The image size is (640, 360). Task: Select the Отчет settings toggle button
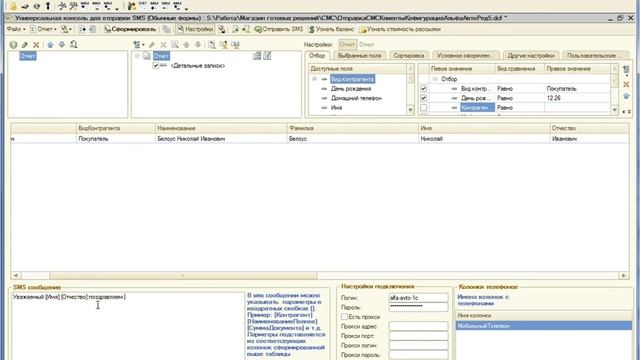[x=347, y=44]
